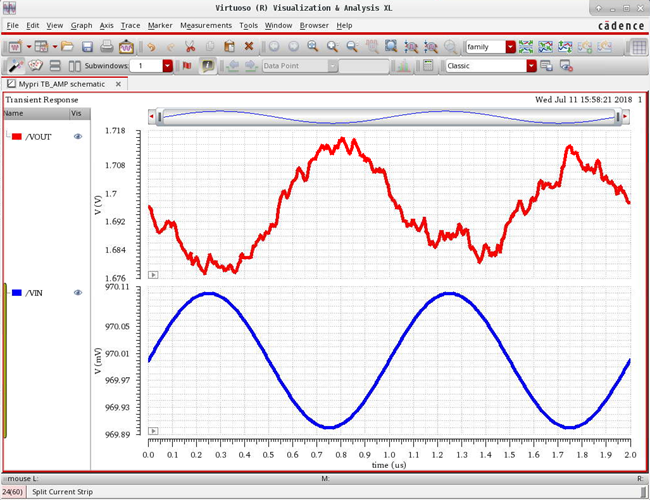Viewport: 650px width, 500px height.
Task: Open the Marker menu
Action: coord(160,26)
